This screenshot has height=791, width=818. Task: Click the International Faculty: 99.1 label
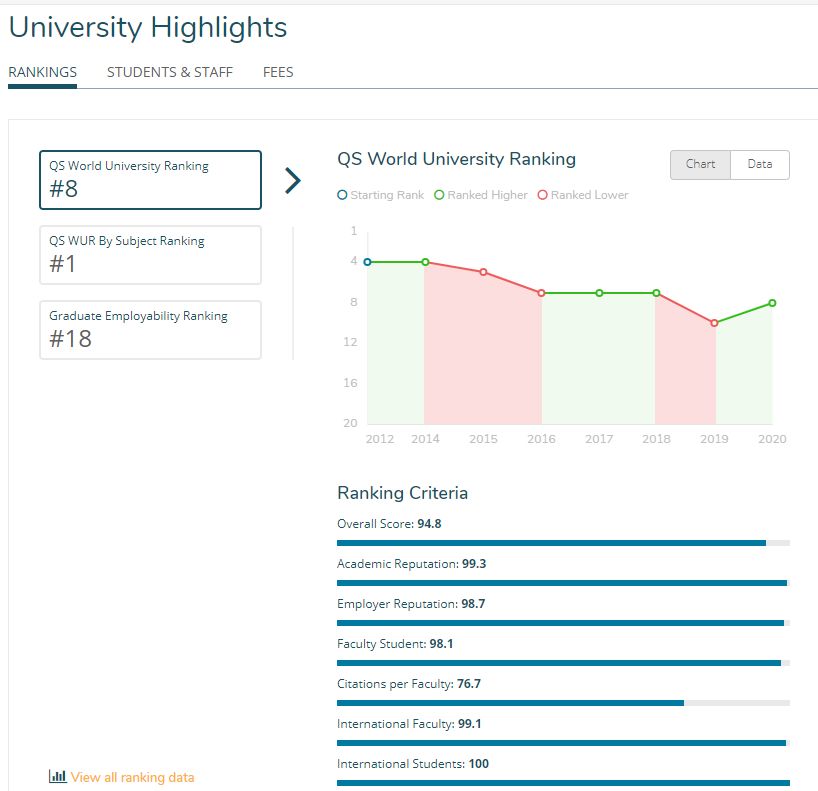pyautogui.click(x=410, y=724)
